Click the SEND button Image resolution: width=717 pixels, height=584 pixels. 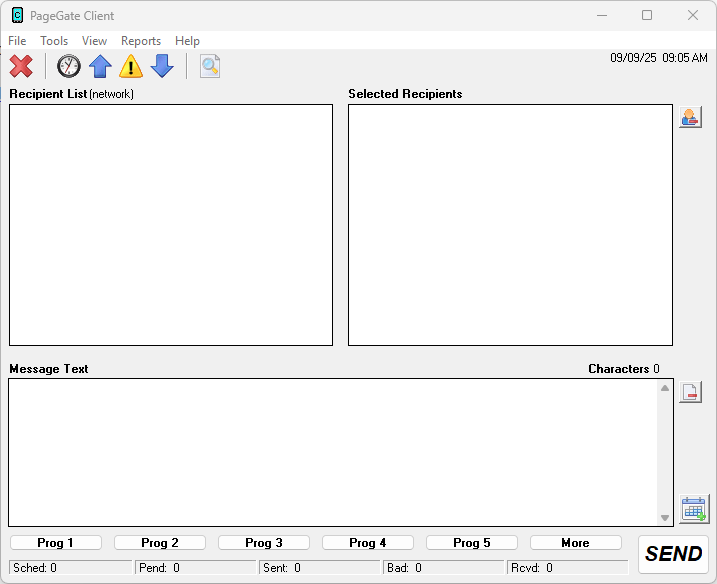(x=673, y=554)
